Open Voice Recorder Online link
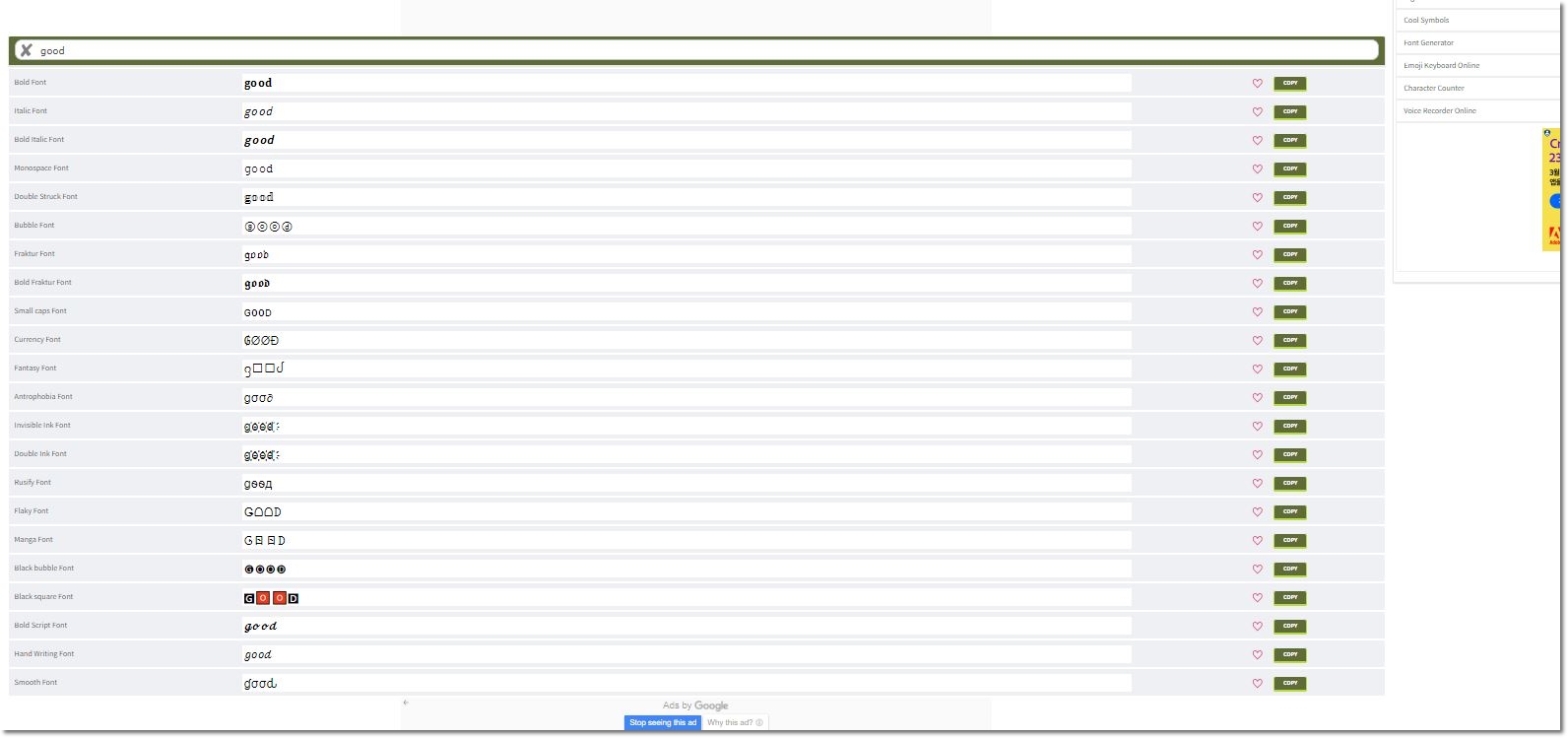 click(x=1439, y=111)
